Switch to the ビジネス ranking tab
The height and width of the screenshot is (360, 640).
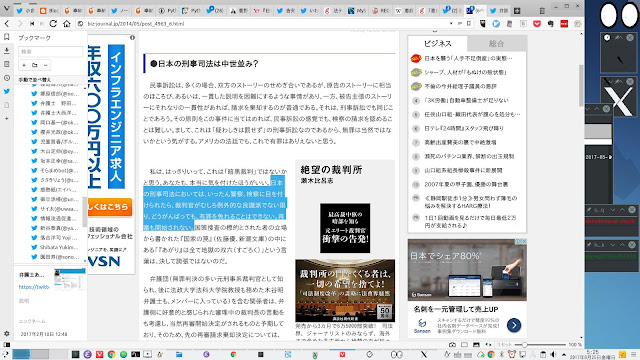(x=438, y=43)
